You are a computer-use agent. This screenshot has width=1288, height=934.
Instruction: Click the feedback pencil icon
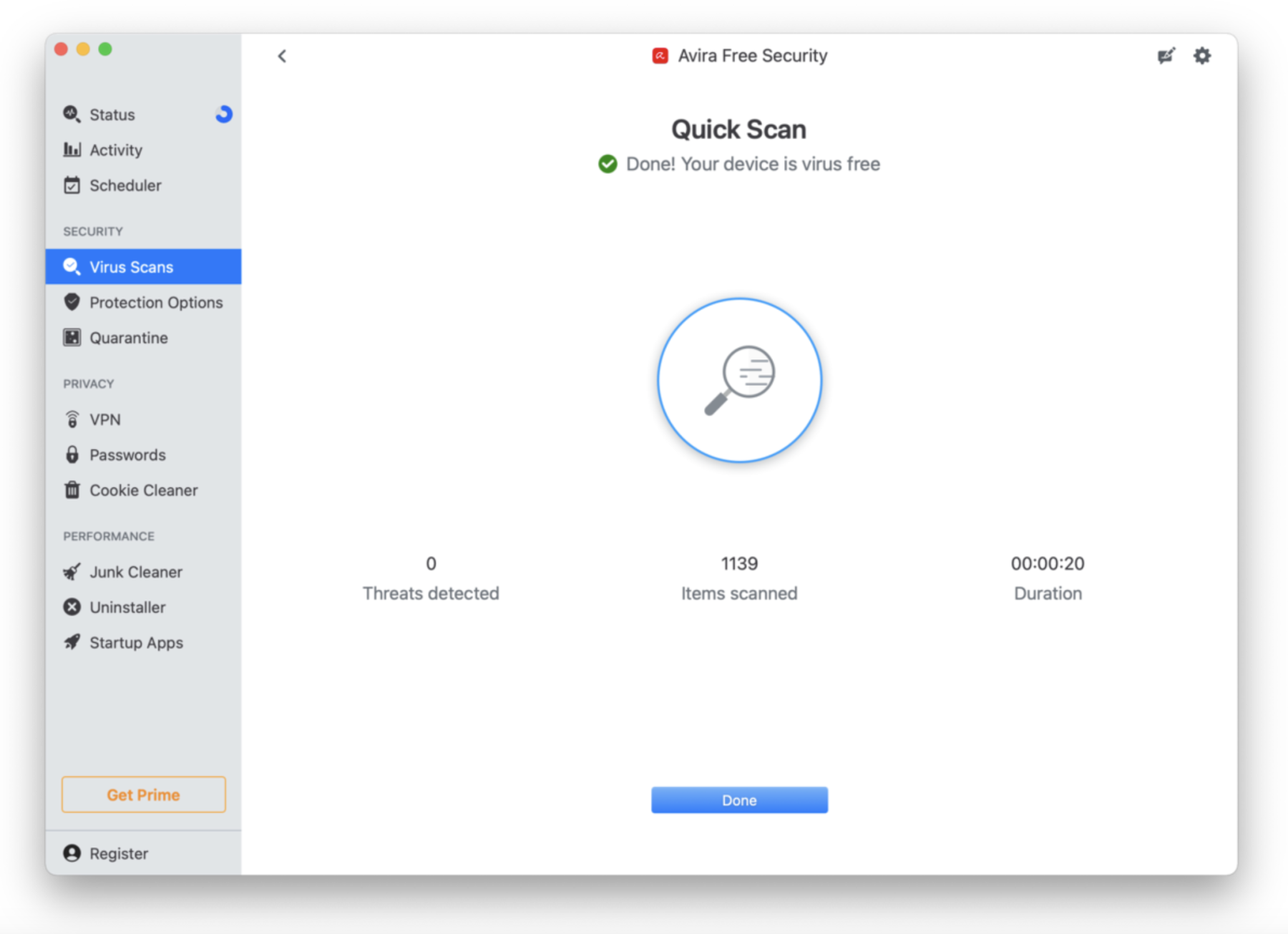1166,55
